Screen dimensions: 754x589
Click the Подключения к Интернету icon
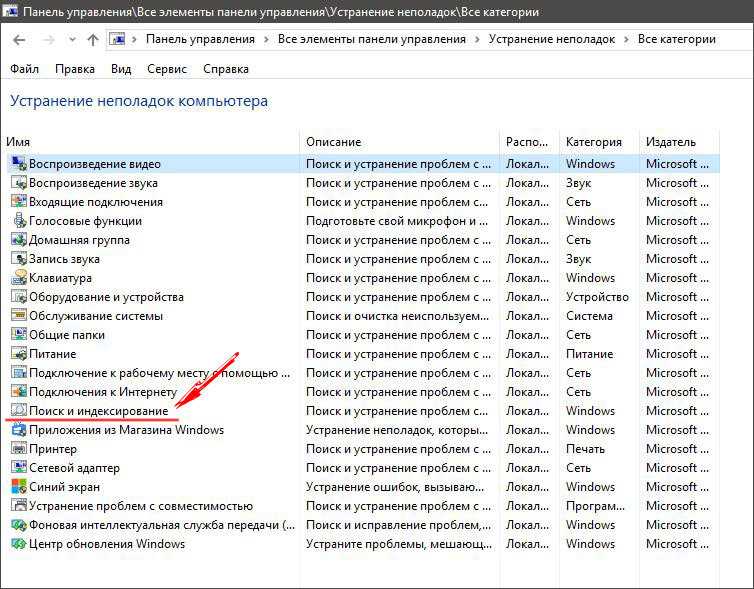click(x=19, y=392)
